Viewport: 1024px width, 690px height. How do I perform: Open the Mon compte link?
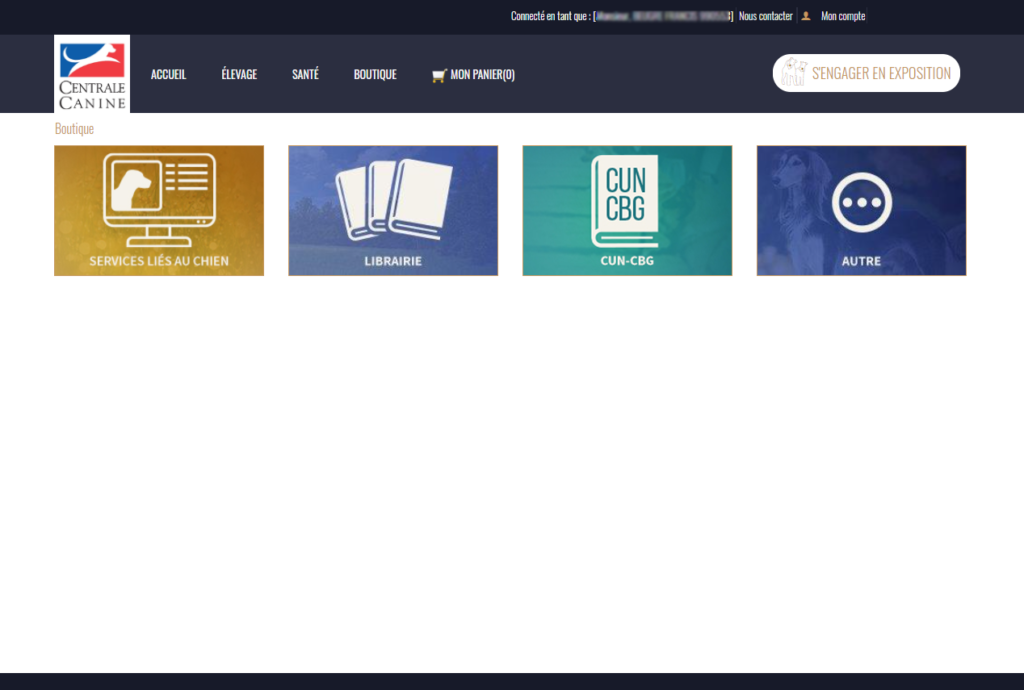pos(843,16)
